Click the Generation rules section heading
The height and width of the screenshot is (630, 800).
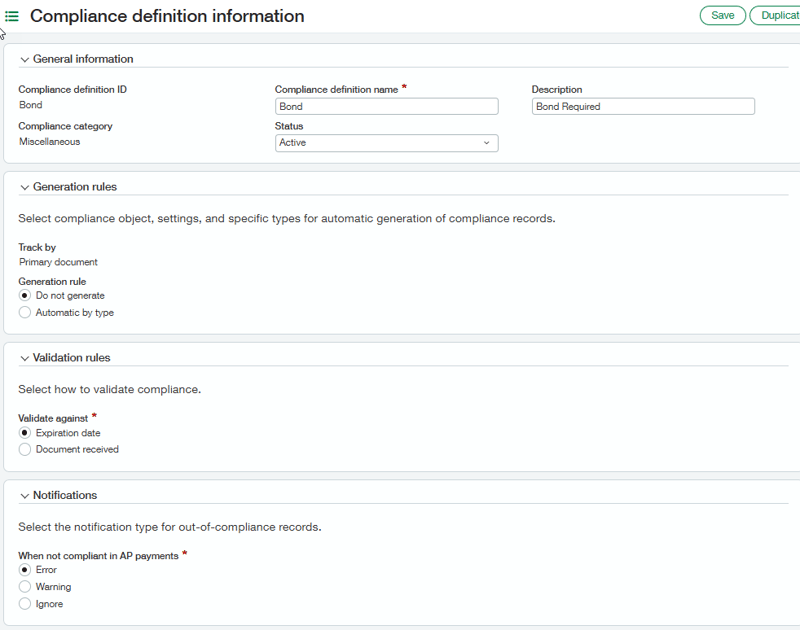click(75, 187)
